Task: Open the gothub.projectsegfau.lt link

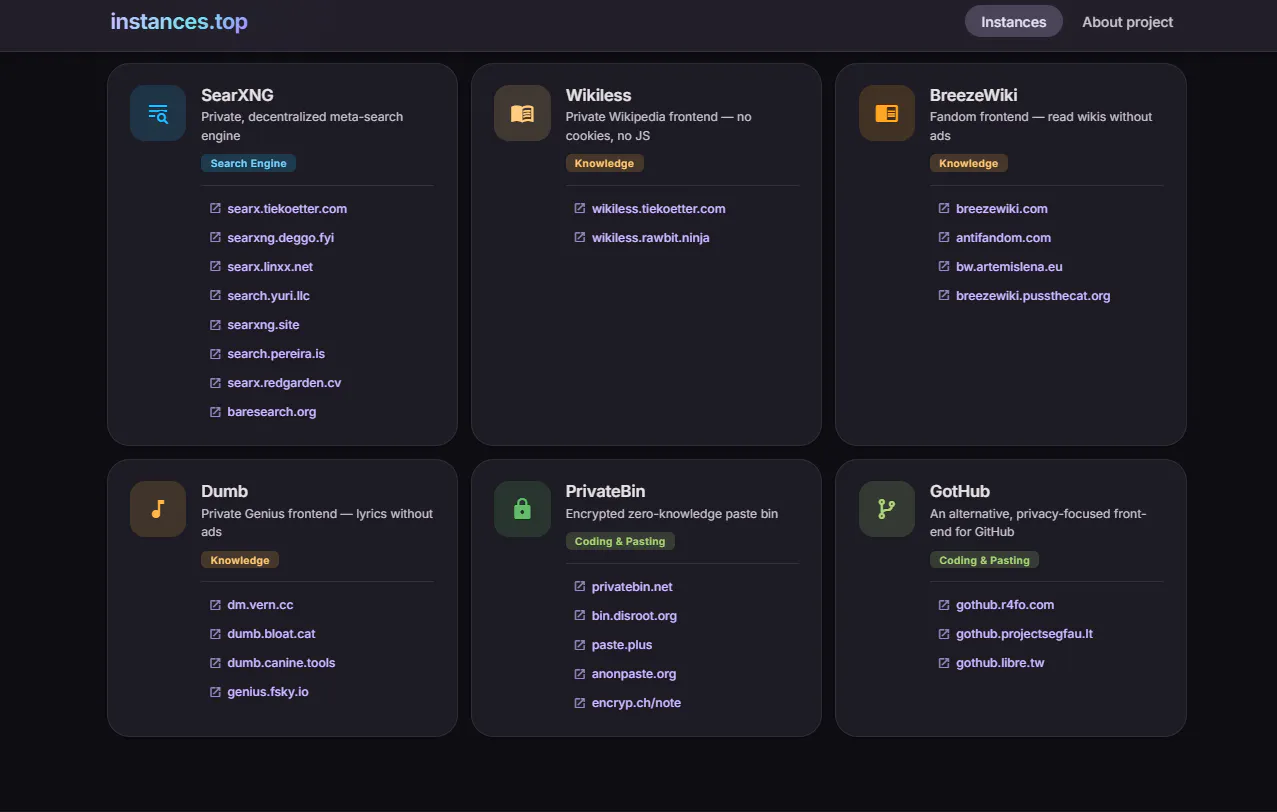Action: click(1024, 634)
